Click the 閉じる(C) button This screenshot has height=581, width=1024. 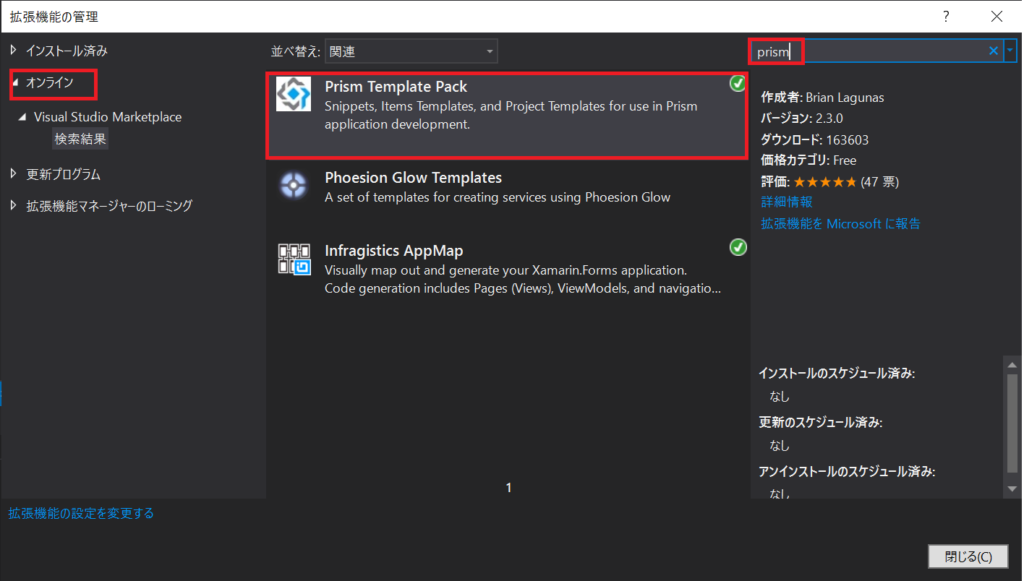968,556
